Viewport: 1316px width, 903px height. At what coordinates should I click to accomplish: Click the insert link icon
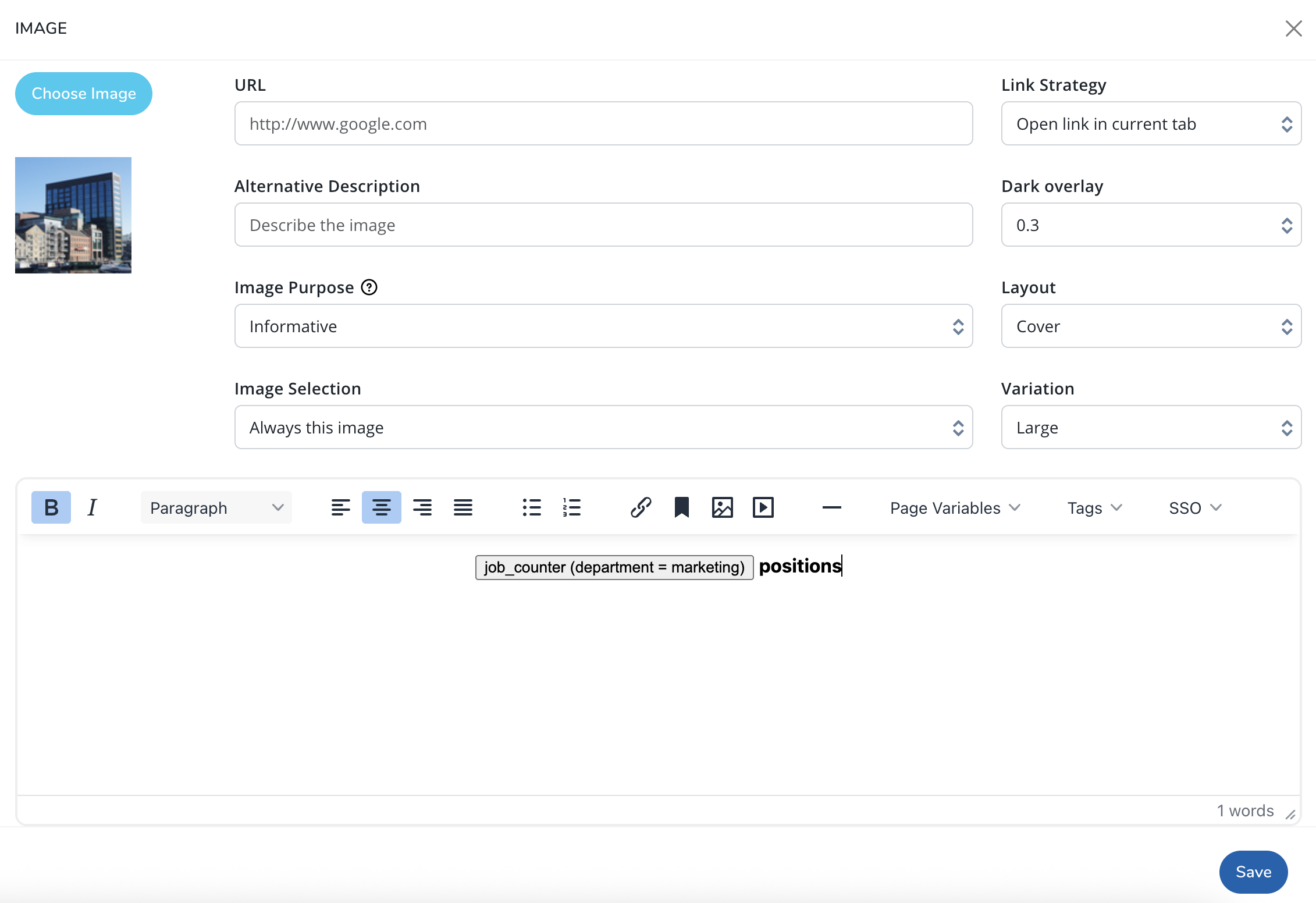coord(641,507)
